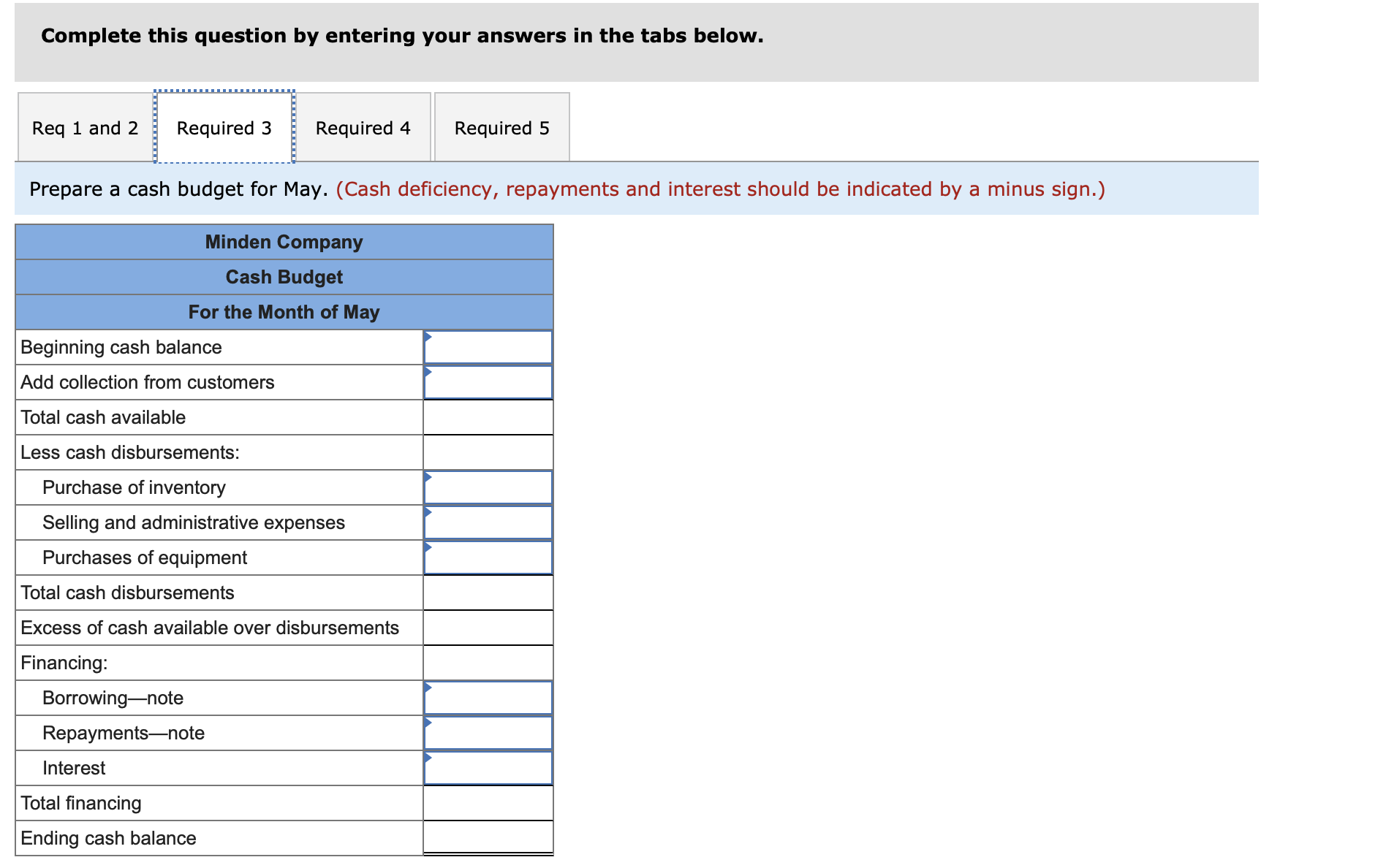The width and height of the screenshot is (1386, 868).
Task: Click the Ending cash balance cell
Action: point(488,838)
